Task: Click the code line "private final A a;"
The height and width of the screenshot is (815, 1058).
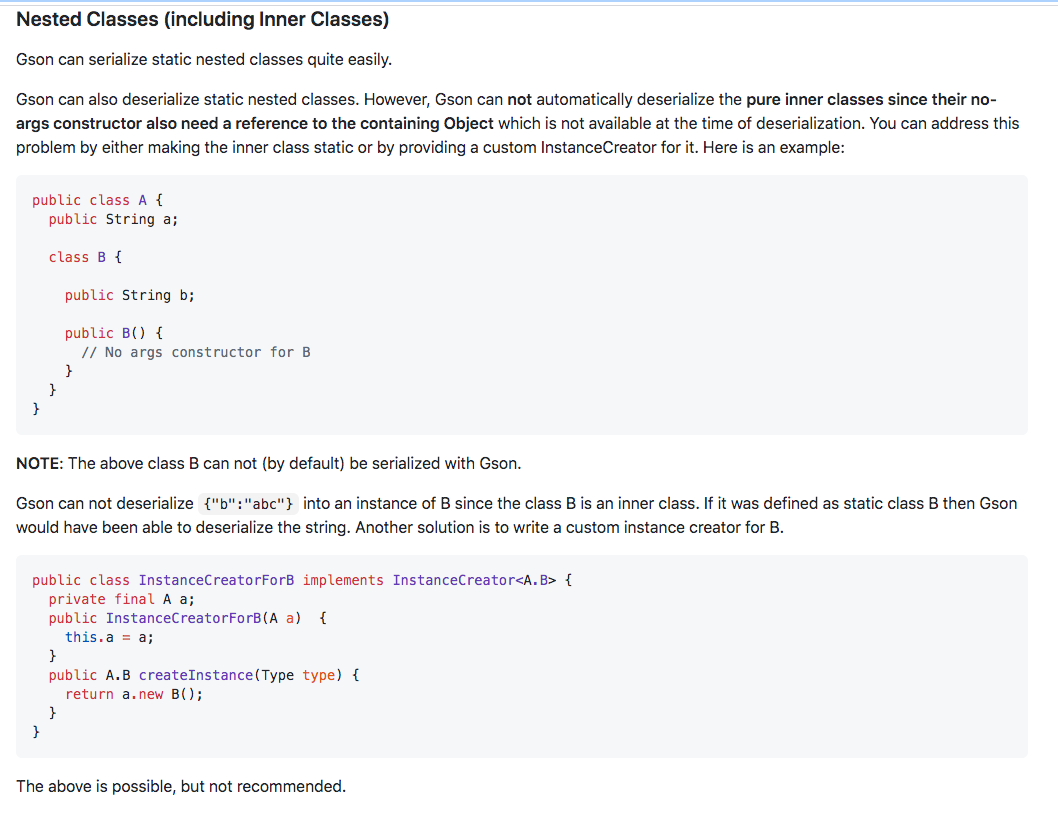Action: coord(121,599)
